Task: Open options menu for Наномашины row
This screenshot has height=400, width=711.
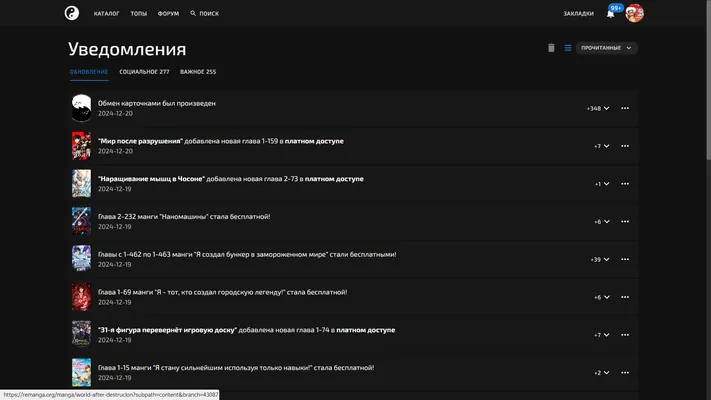Action: (625, 222)
